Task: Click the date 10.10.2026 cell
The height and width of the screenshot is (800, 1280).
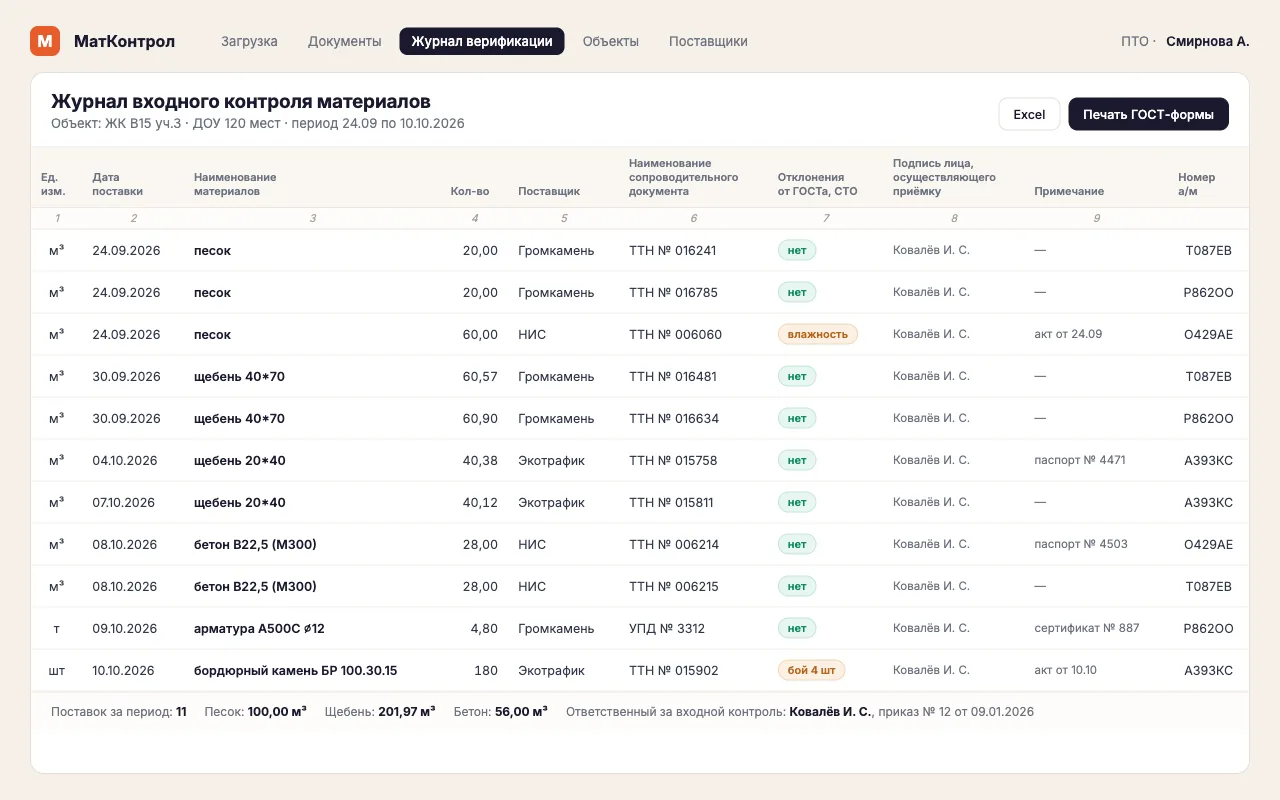Action: 123,670
